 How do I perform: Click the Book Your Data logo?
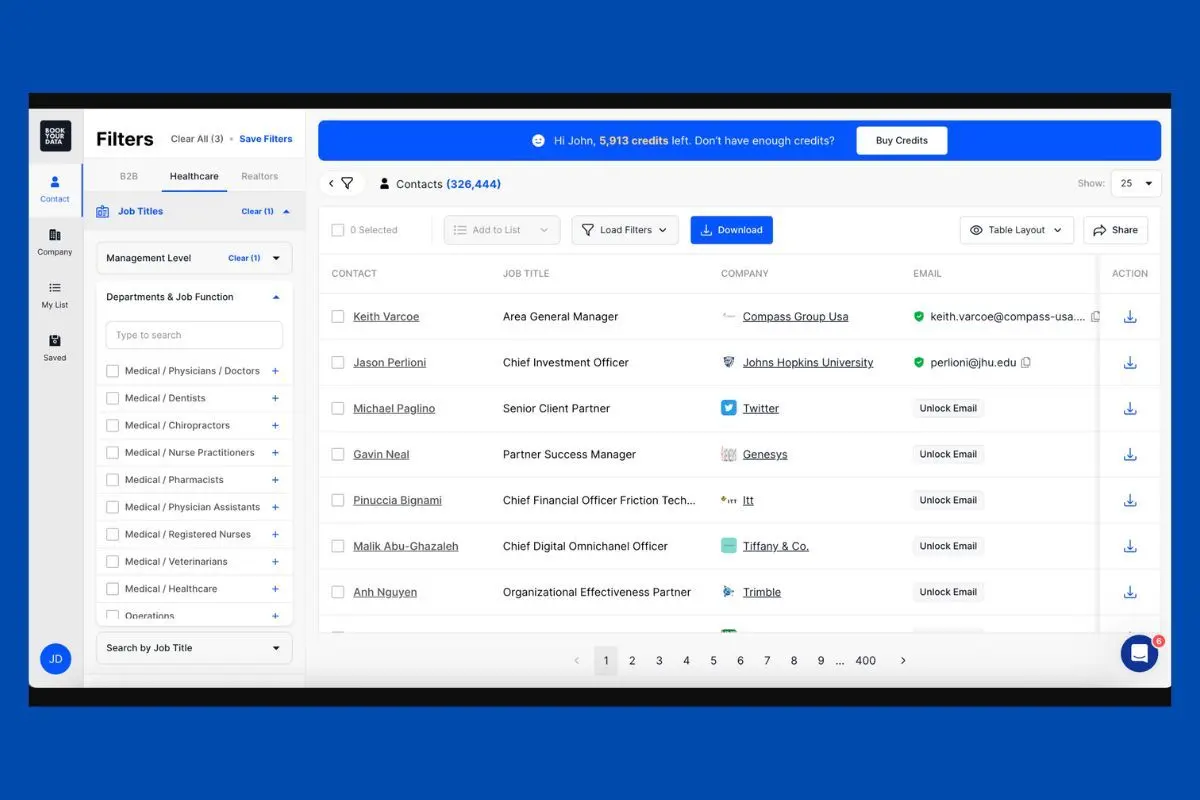pos(55,136)
